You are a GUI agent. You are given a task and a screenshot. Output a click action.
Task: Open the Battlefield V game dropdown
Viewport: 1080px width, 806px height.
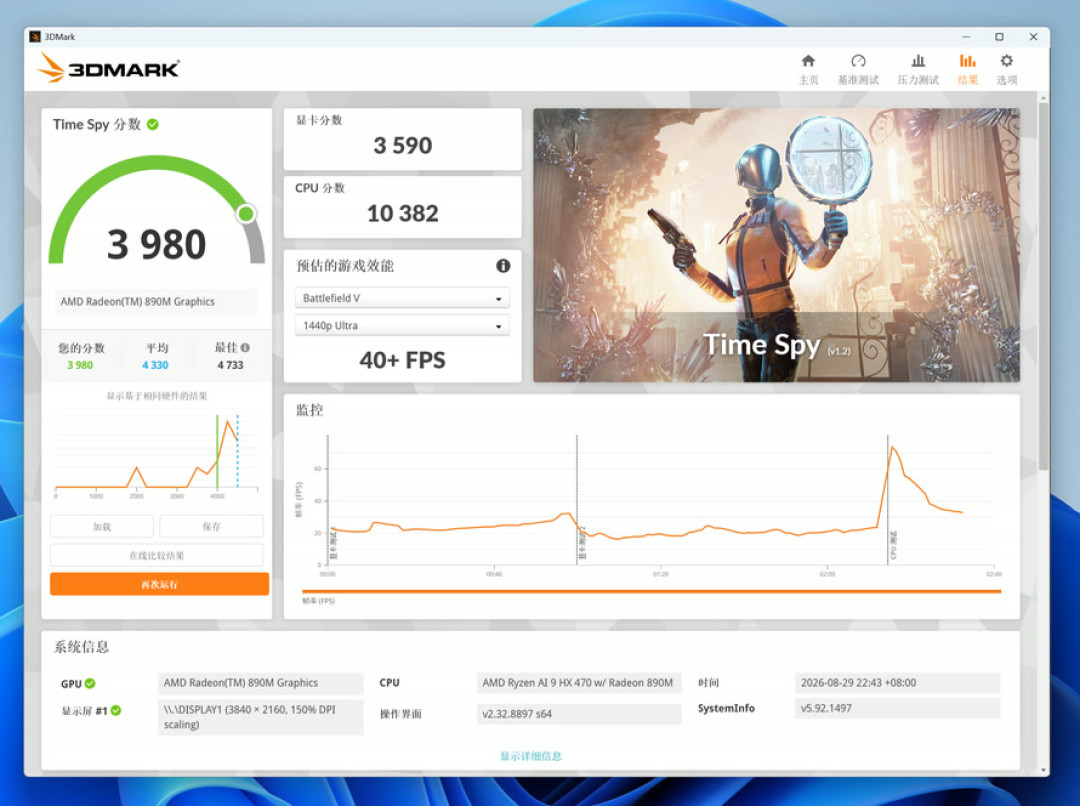tap(402, 298)
